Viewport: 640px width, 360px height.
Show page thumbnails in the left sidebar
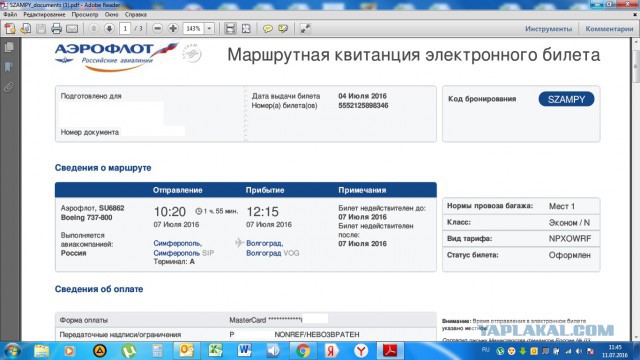coord(9,47)
